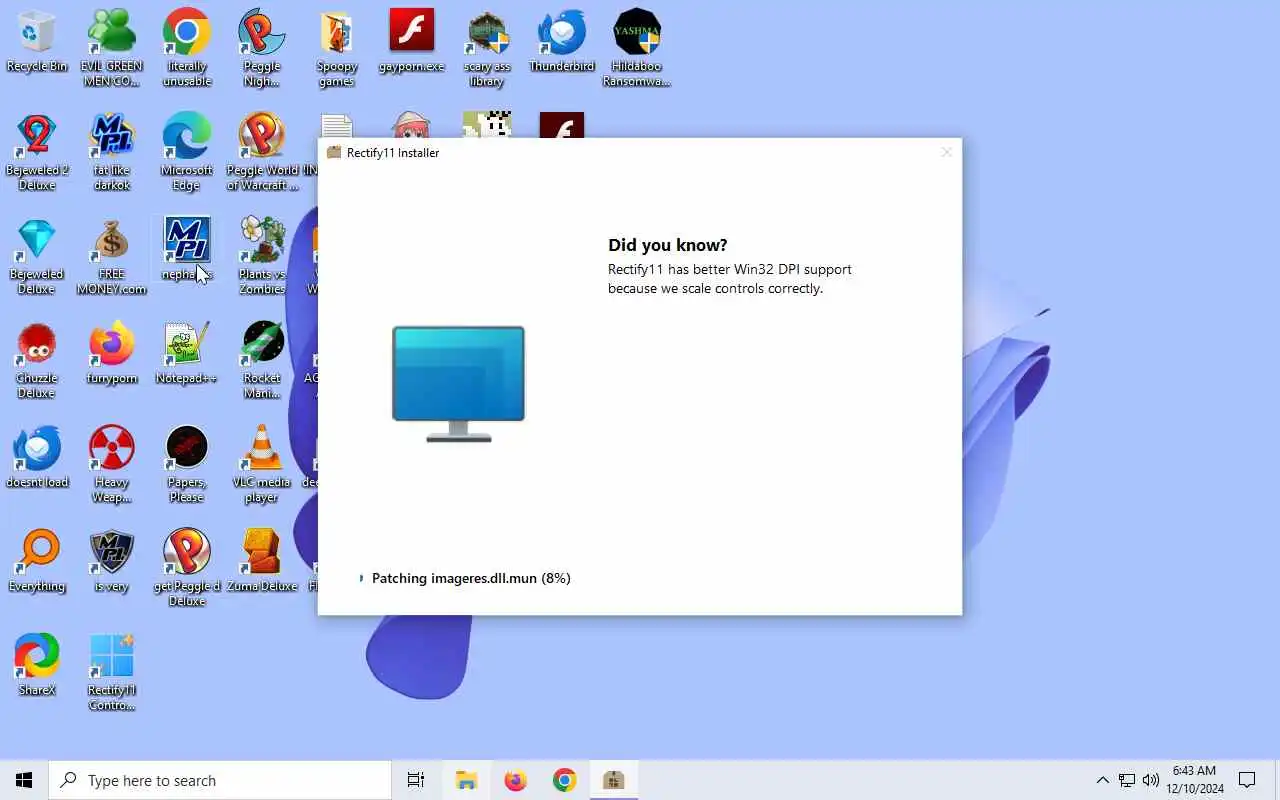1280x800 pixels.
Task: Open the Windows Start menu
Action: tap(24, 780)
